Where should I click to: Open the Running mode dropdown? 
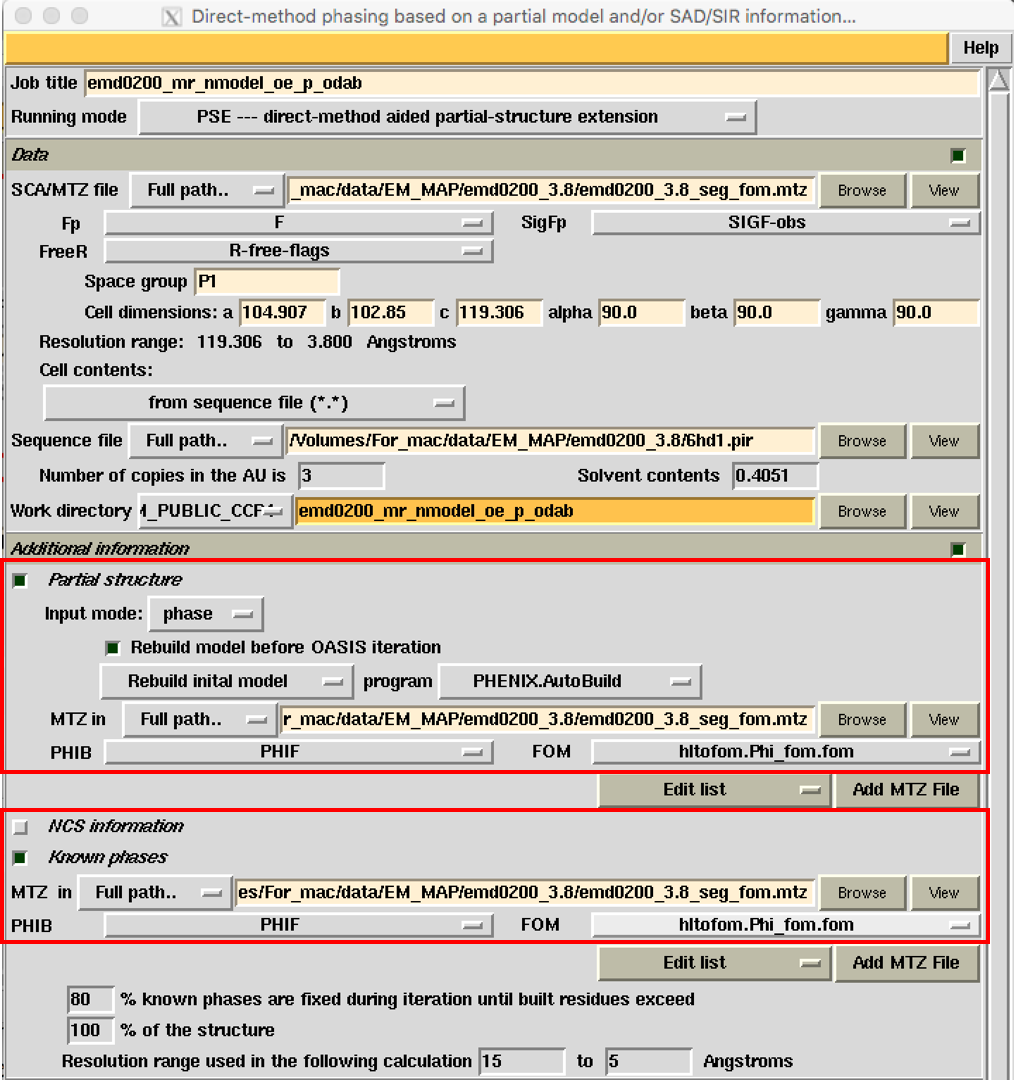446,117
